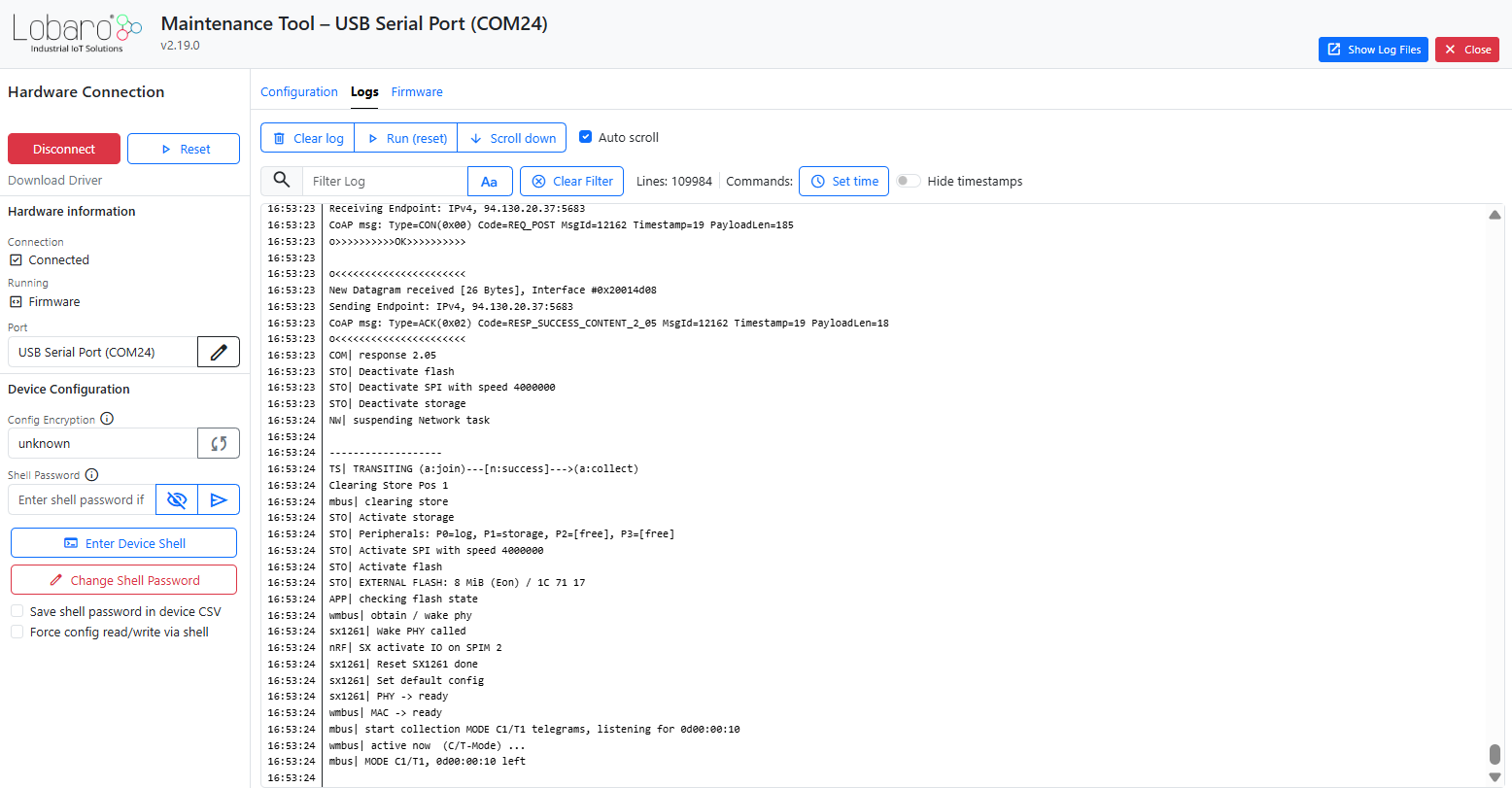
Task: Toggle shell password visibility eye icon
Action: [x=177, y=499]
